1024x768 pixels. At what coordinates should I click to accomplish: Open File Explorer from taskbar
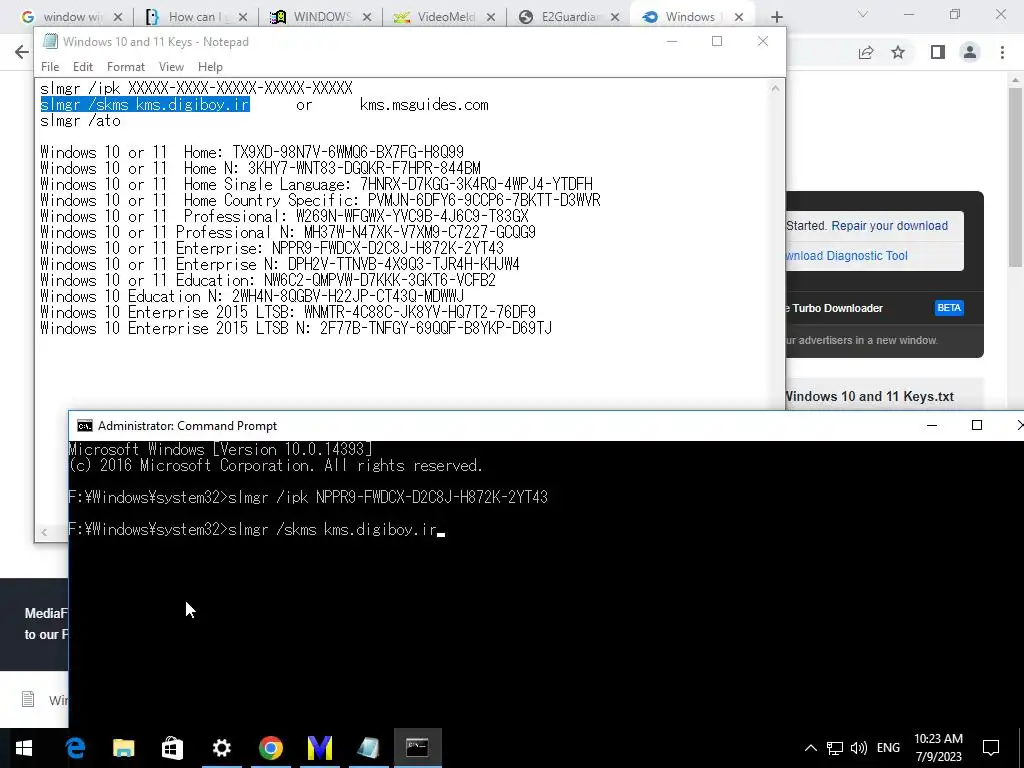pos(123,748)
